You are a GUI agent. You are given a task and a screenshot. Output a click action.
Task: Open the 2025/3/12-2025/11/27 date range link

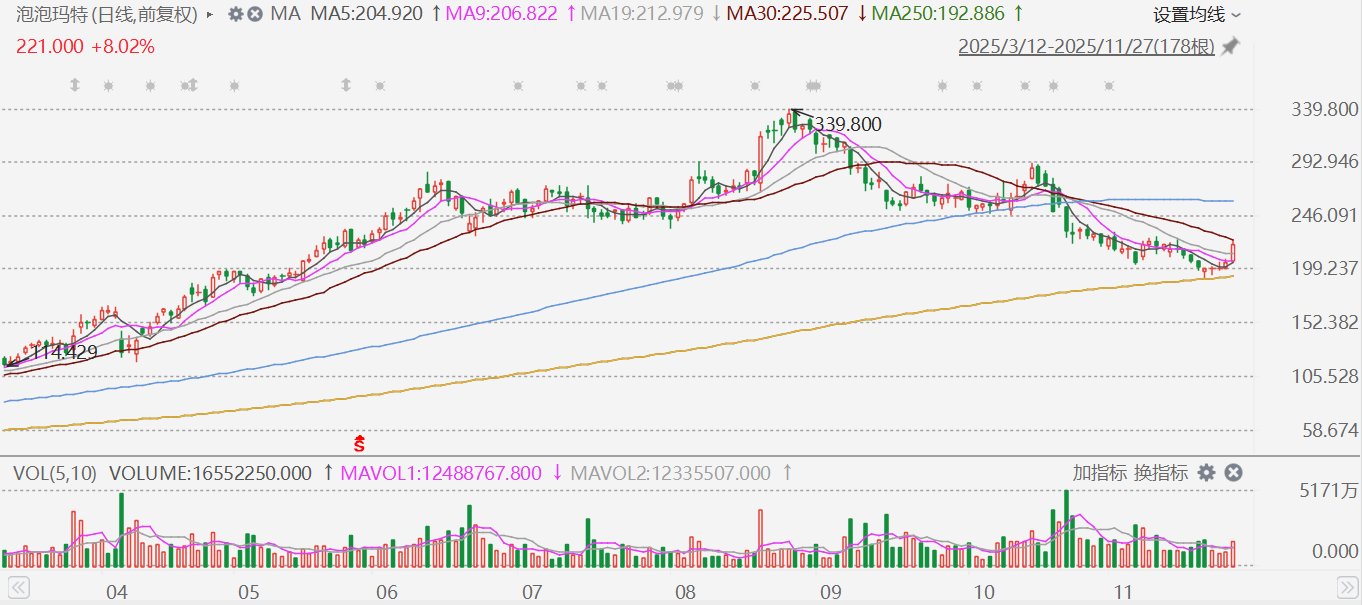point(1086,47)
